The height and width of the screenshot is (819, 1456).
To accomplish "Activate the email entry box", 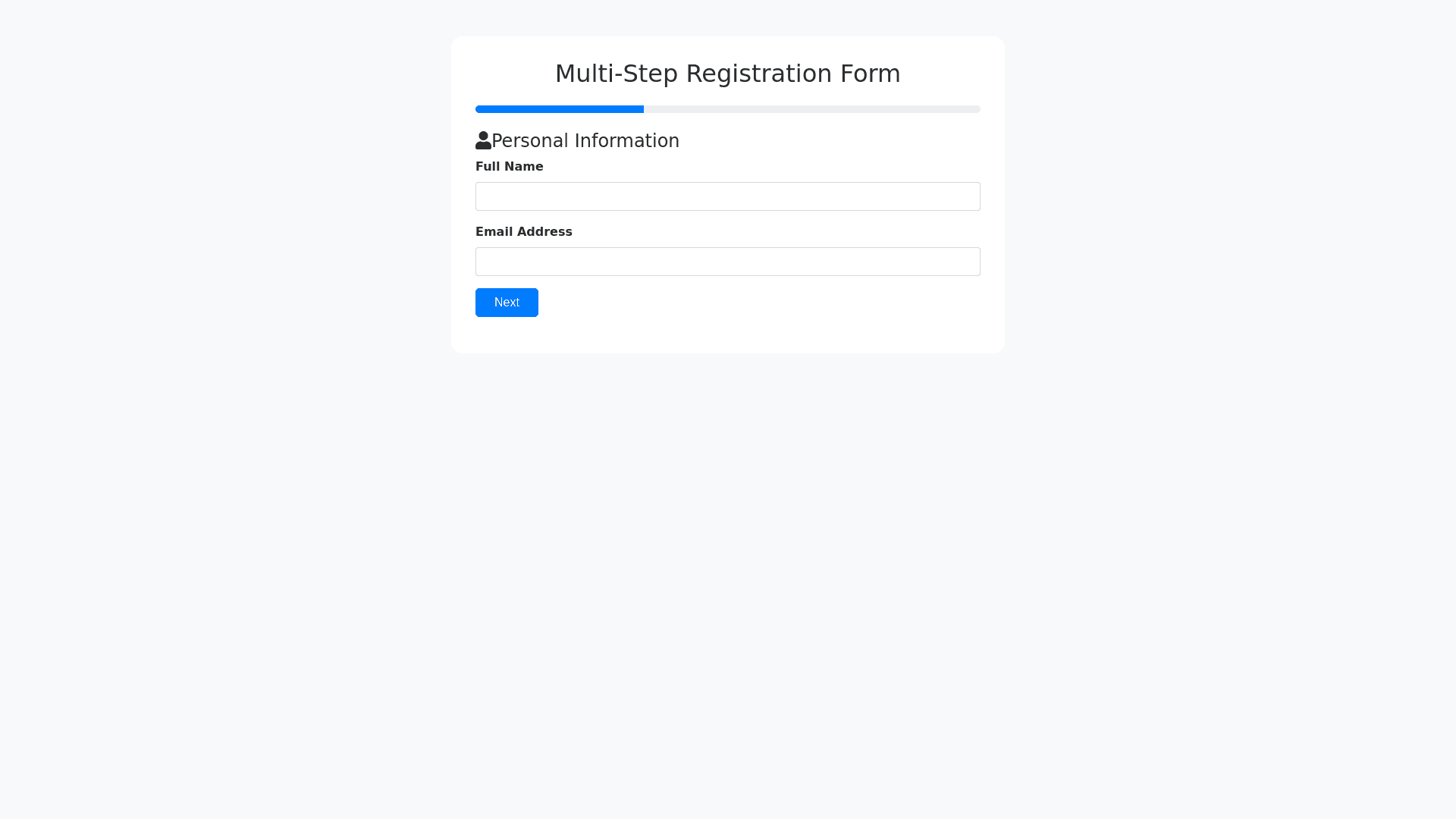I will point(727,262).
